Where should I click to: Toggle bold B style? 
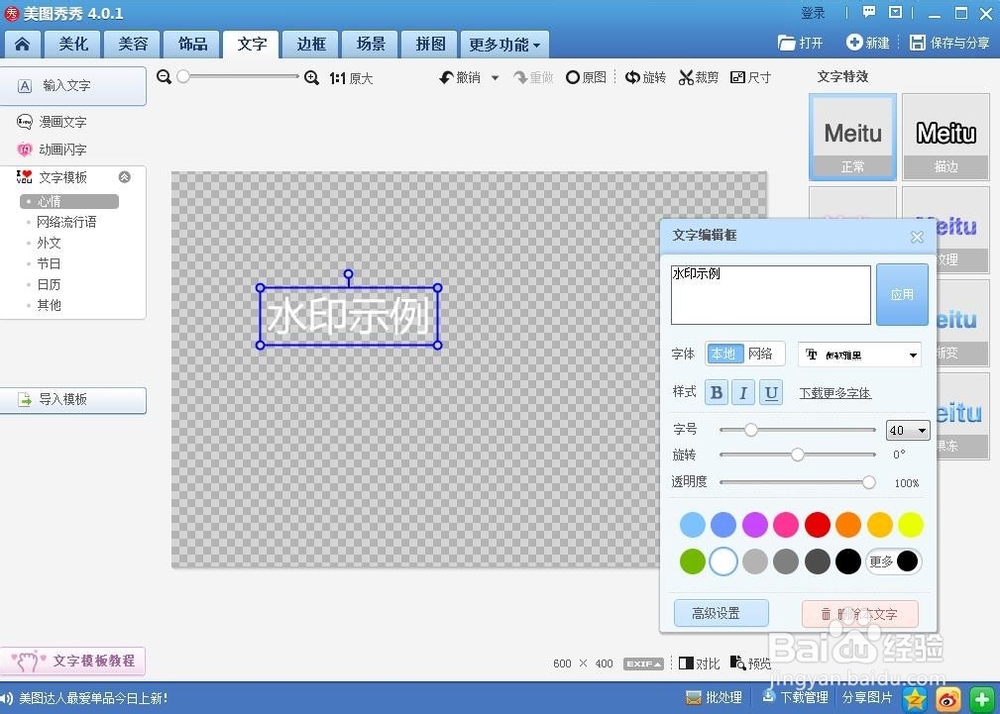pos(716,392)
